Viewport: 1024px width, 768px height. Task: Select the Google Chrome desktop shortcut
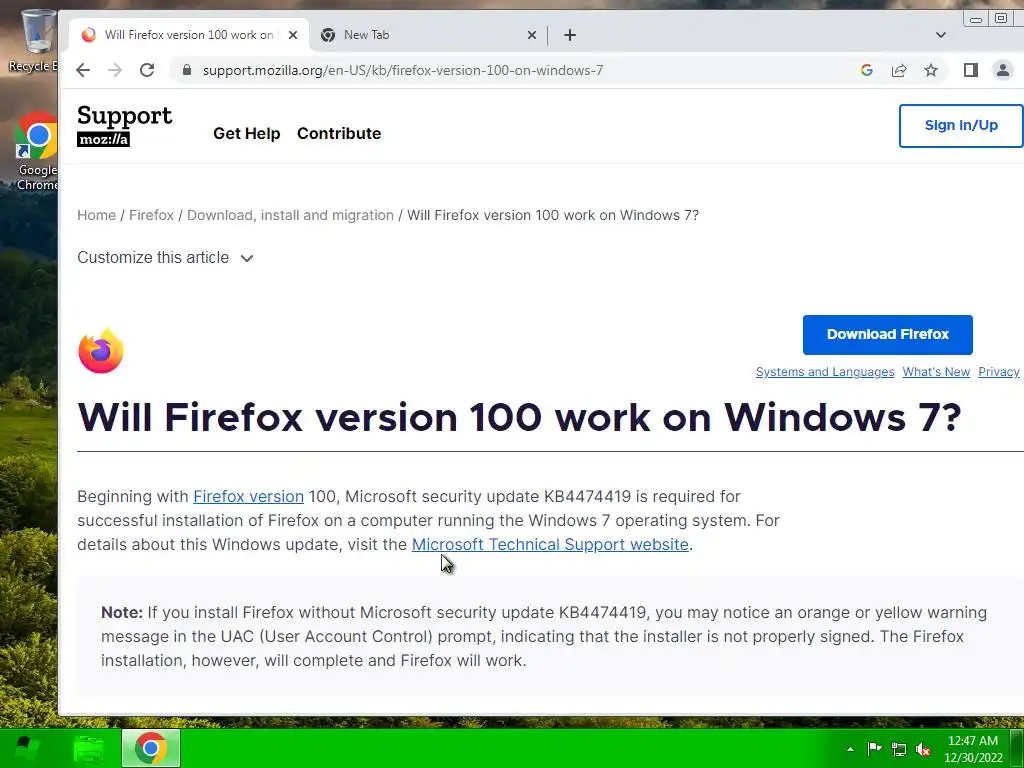37,152
